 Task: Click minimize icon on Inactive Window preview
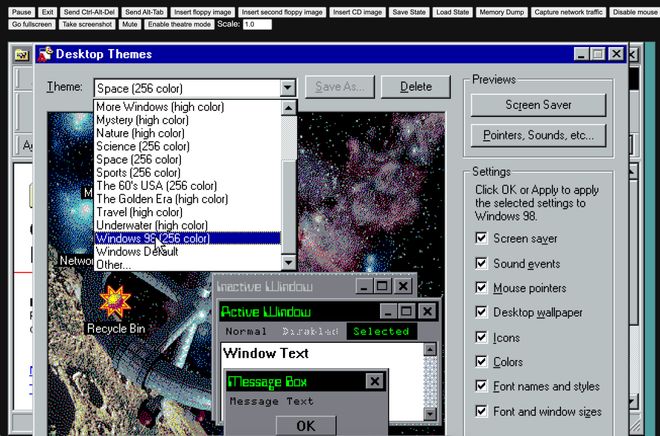359,286
